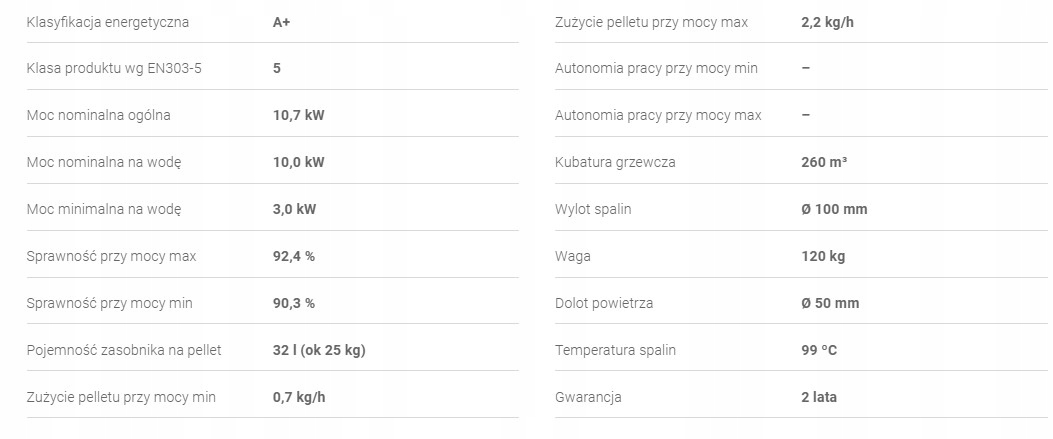
Task: Select the 260 m³ heating volume value
Action: [x=824, y=163]
